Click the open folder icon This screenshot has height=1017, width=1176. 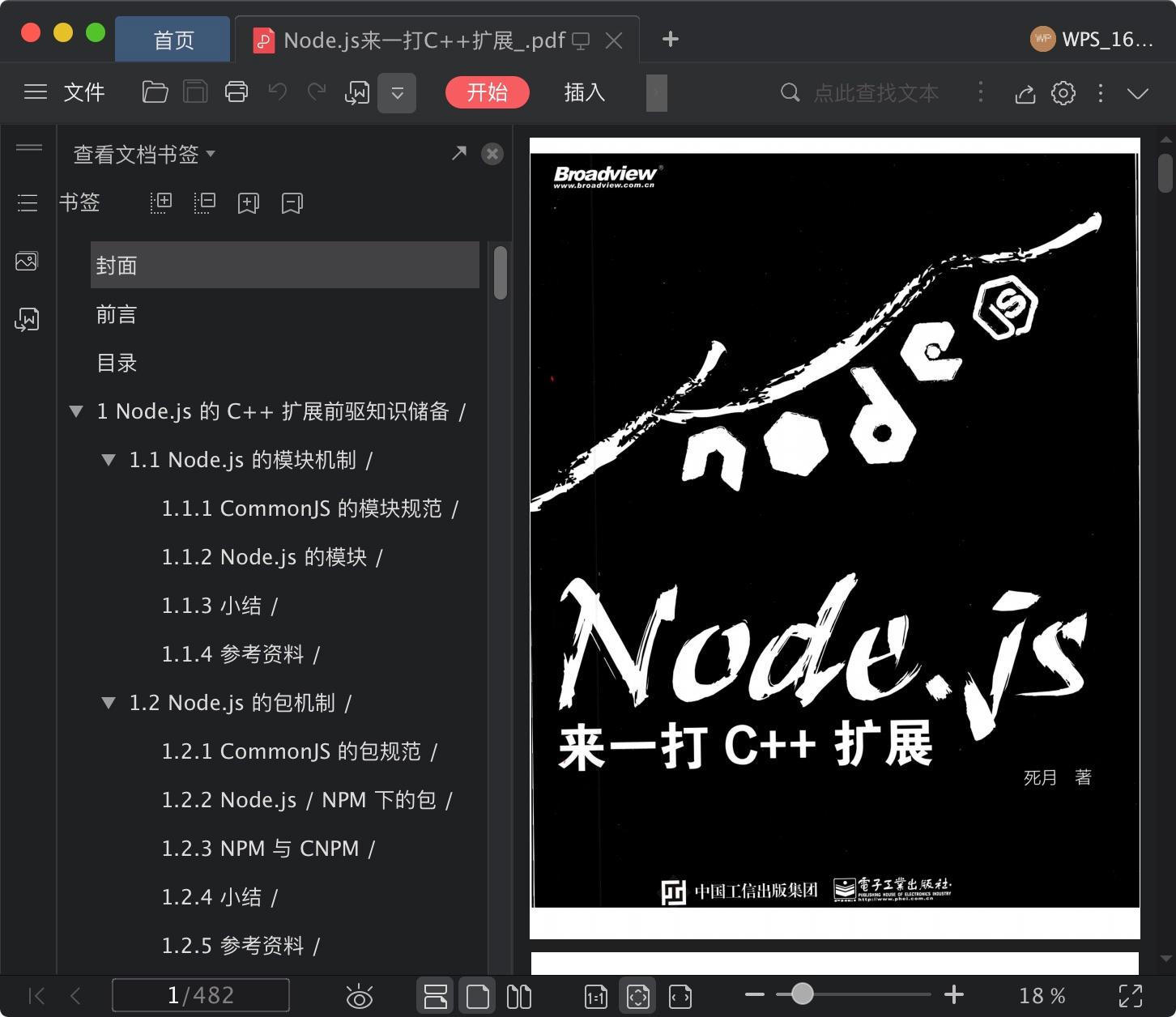coord(155,92)
